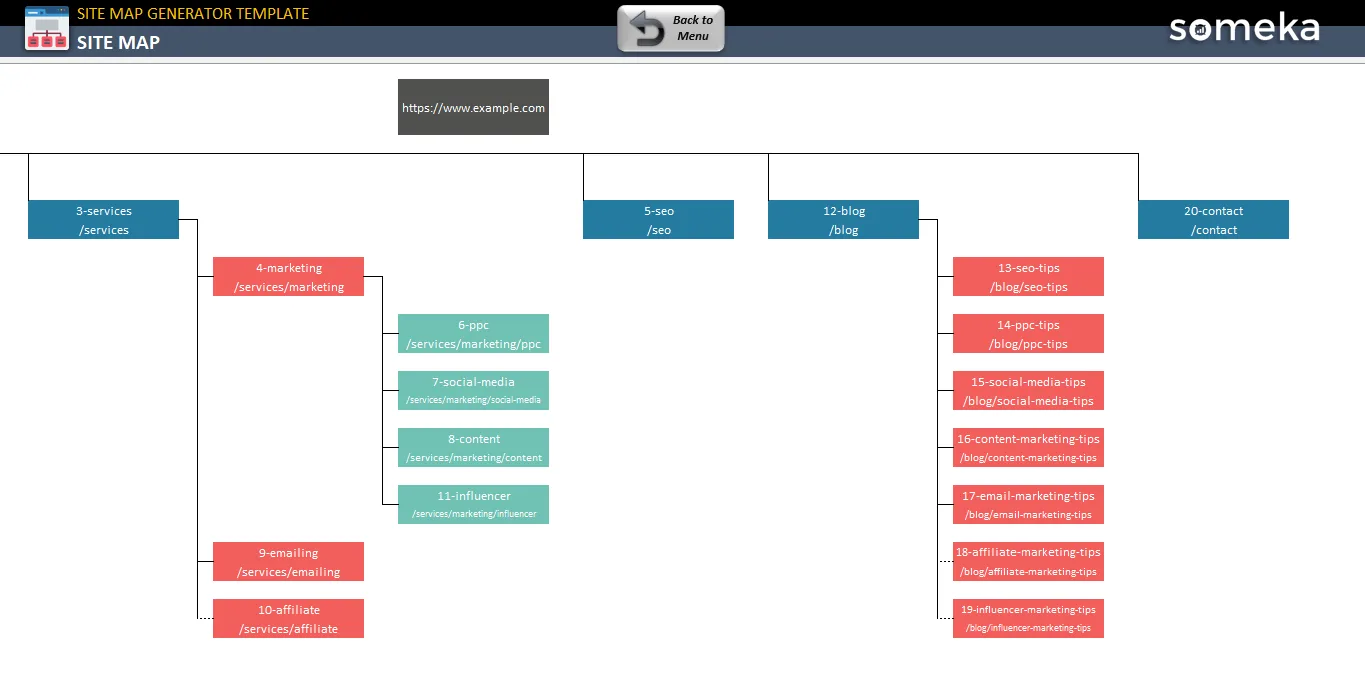Click the 13-seo-tips blog node

1028,277
